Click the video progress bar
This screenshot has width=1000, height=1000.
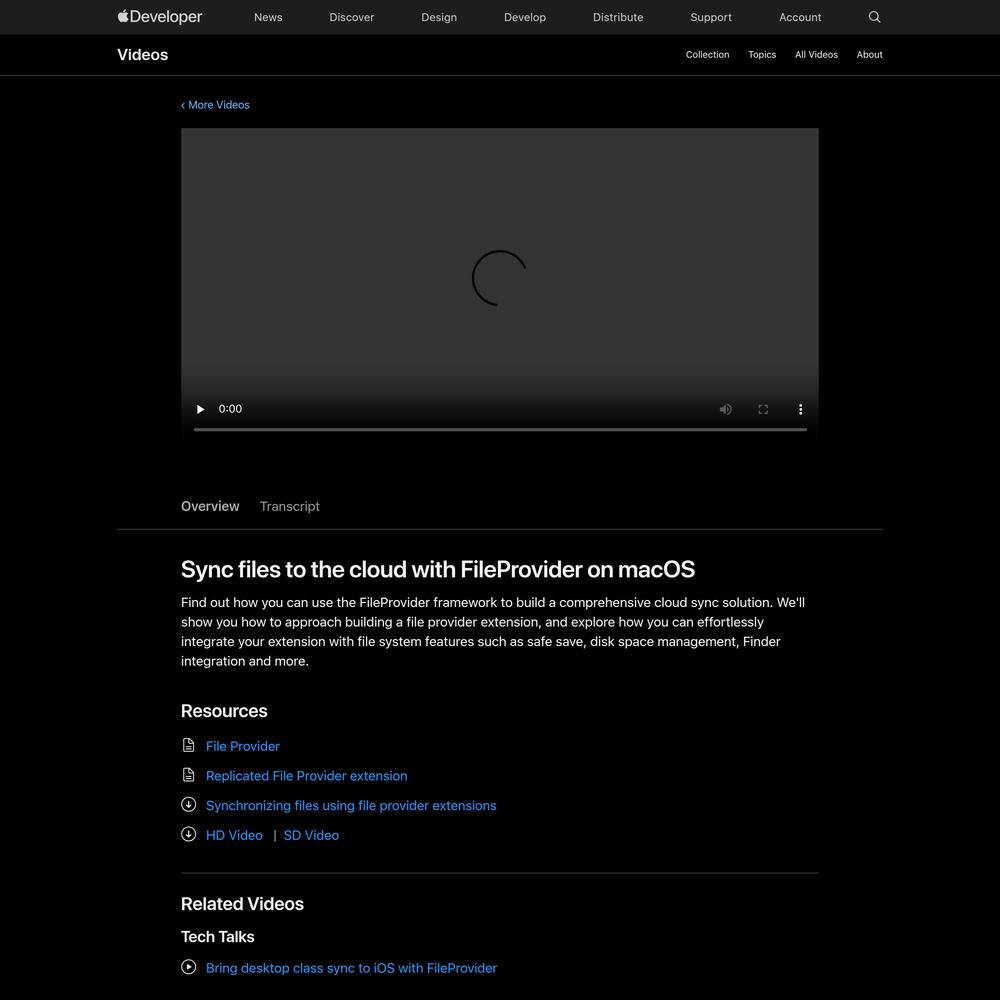[500, 429]
